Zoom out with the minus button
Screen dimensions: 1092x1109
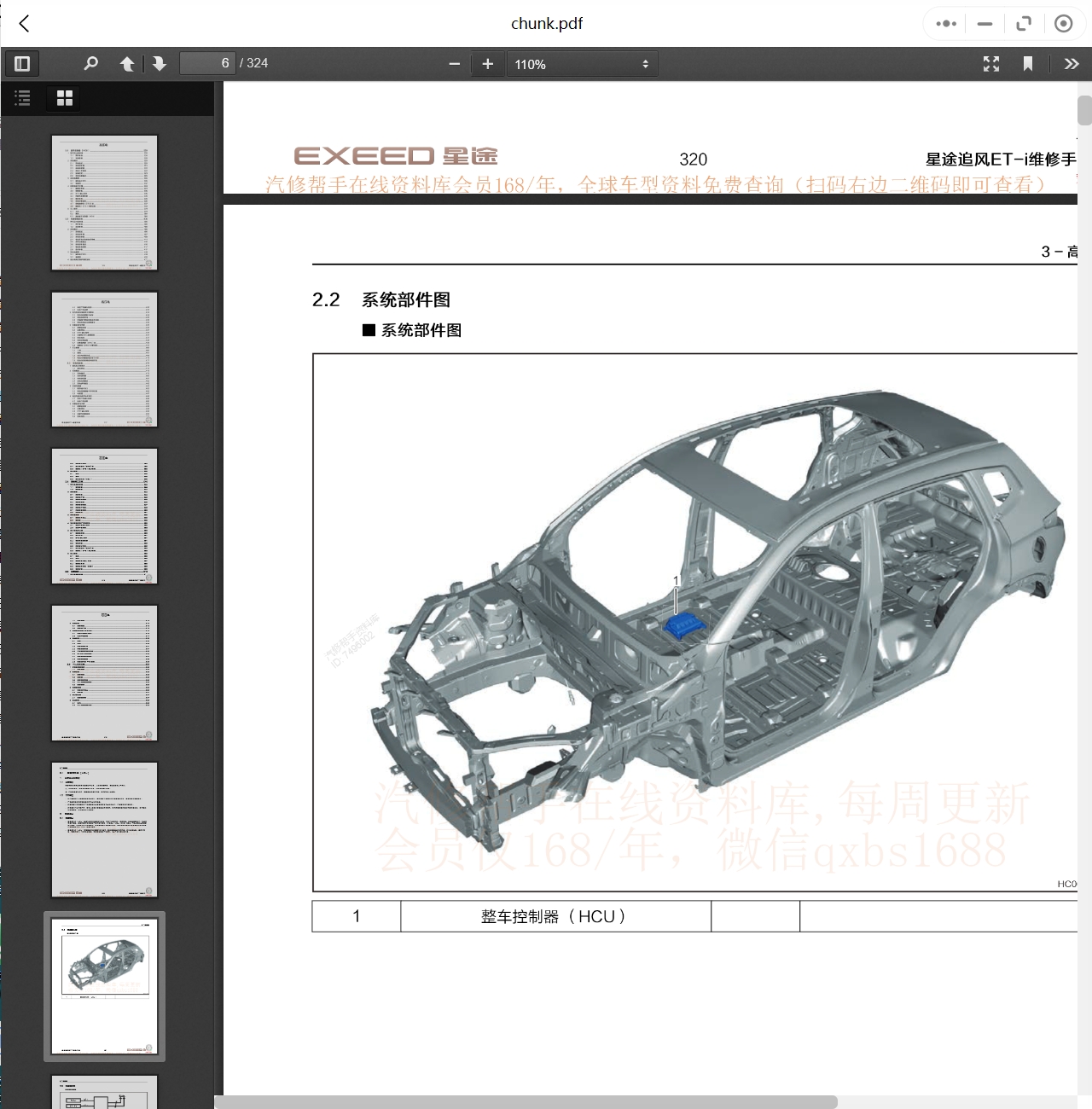tap(454, 64)
